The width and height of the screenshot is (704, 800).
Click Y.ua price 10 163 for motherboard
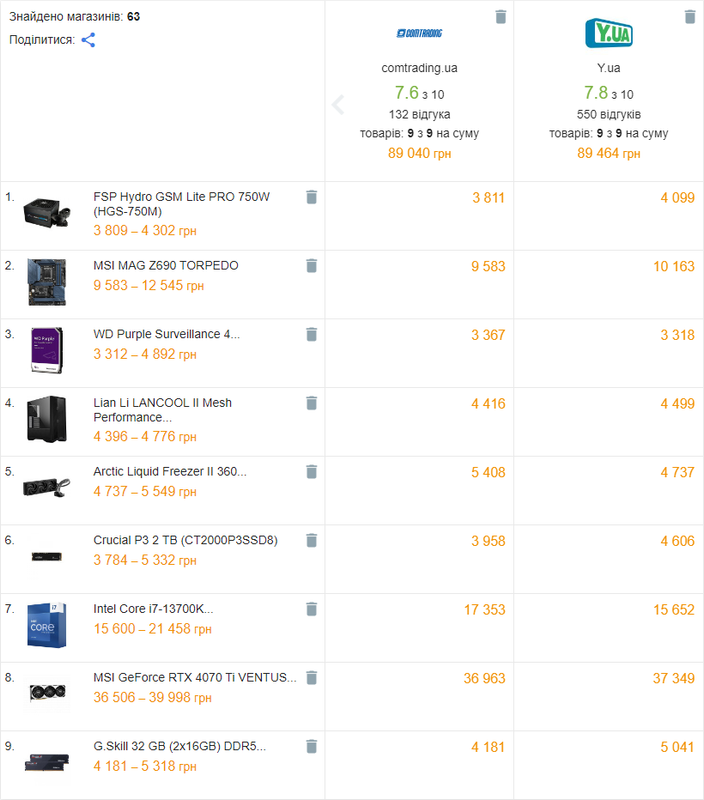674,266
